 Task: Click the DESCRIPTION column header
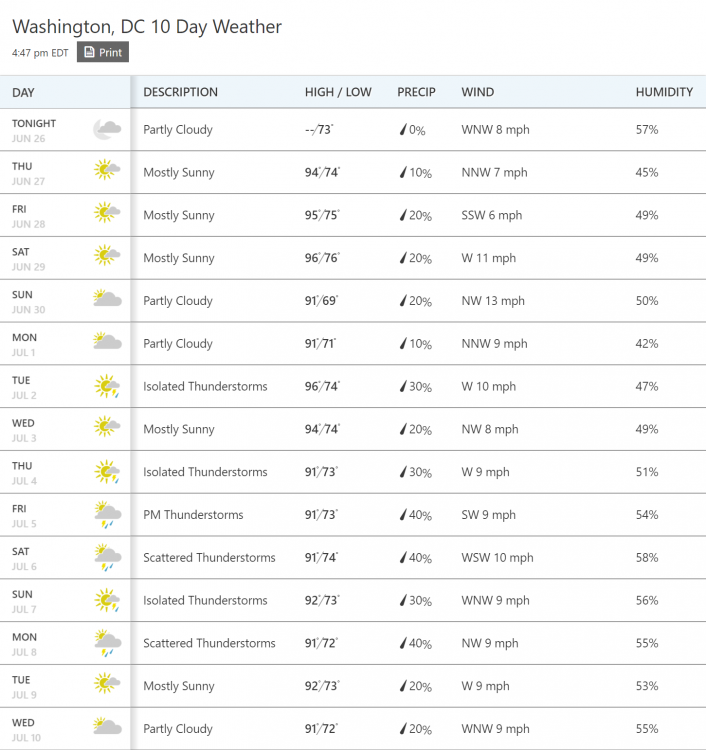[180, 92]
